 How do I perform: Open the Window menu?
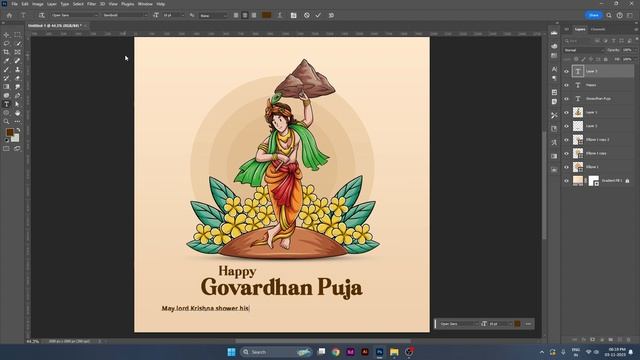click(145, 4)
